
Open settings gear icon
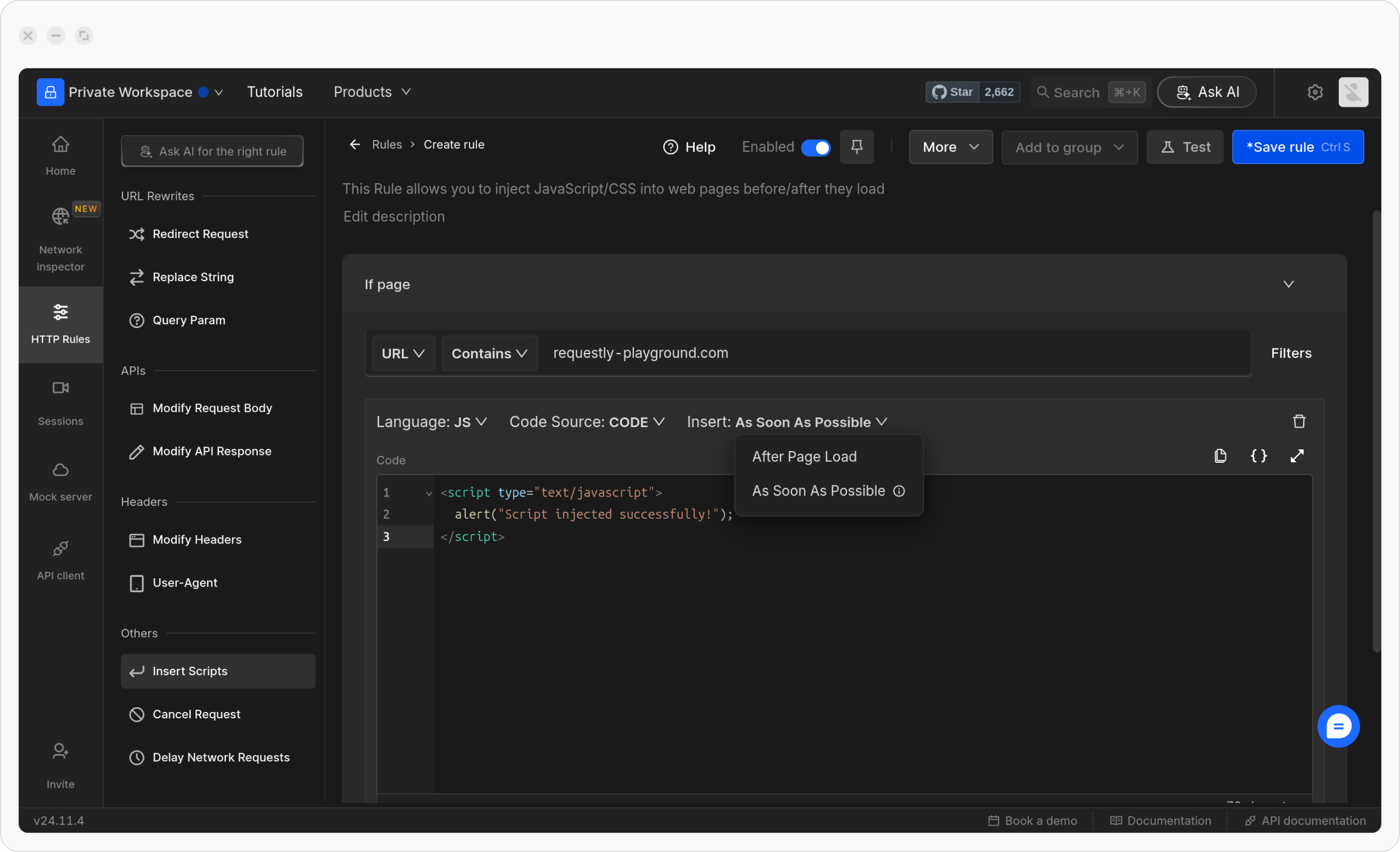point(1315,92)
